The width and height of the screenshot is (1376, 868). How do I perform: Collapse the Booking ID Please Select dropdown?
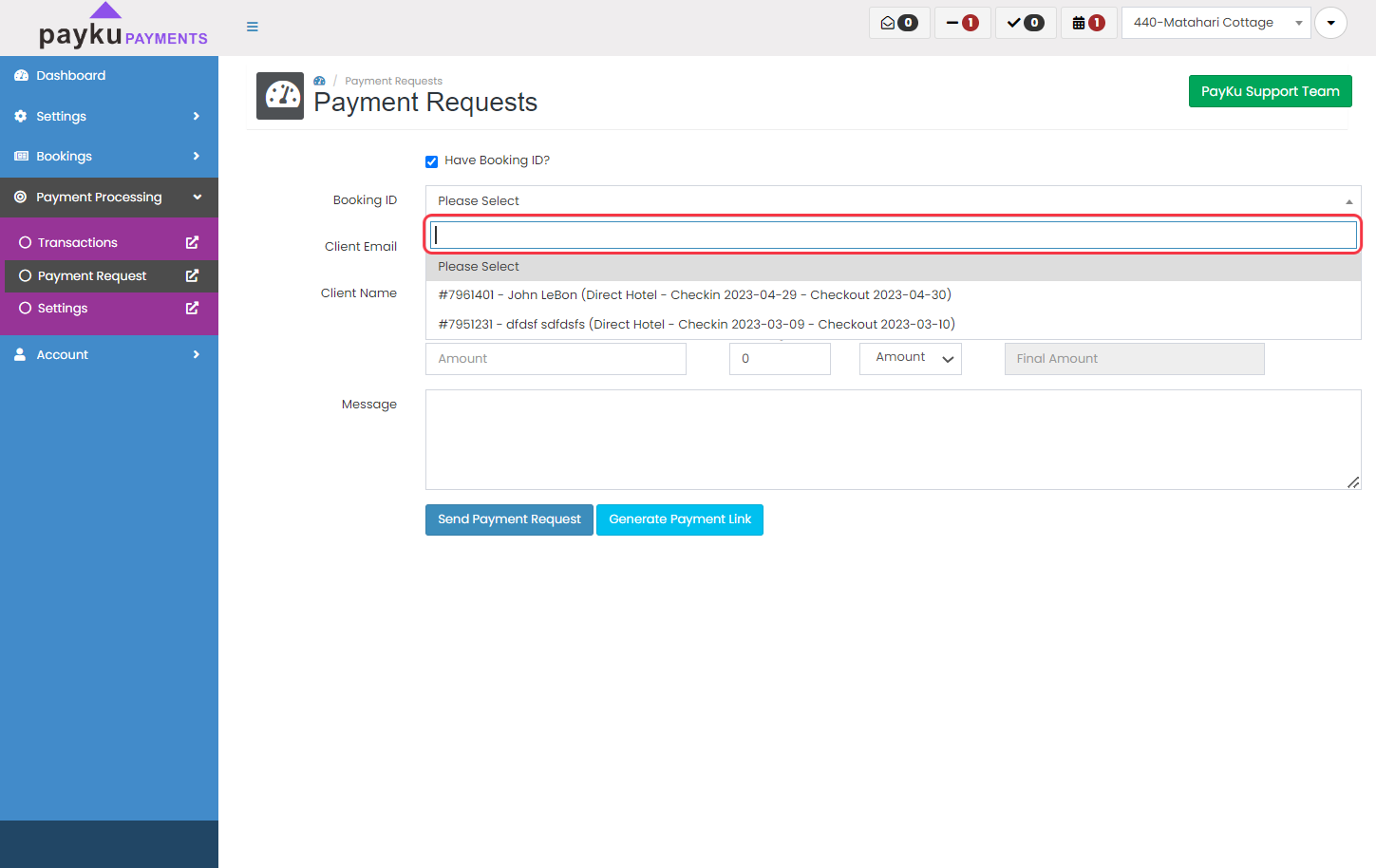click(x=893, y=200)
